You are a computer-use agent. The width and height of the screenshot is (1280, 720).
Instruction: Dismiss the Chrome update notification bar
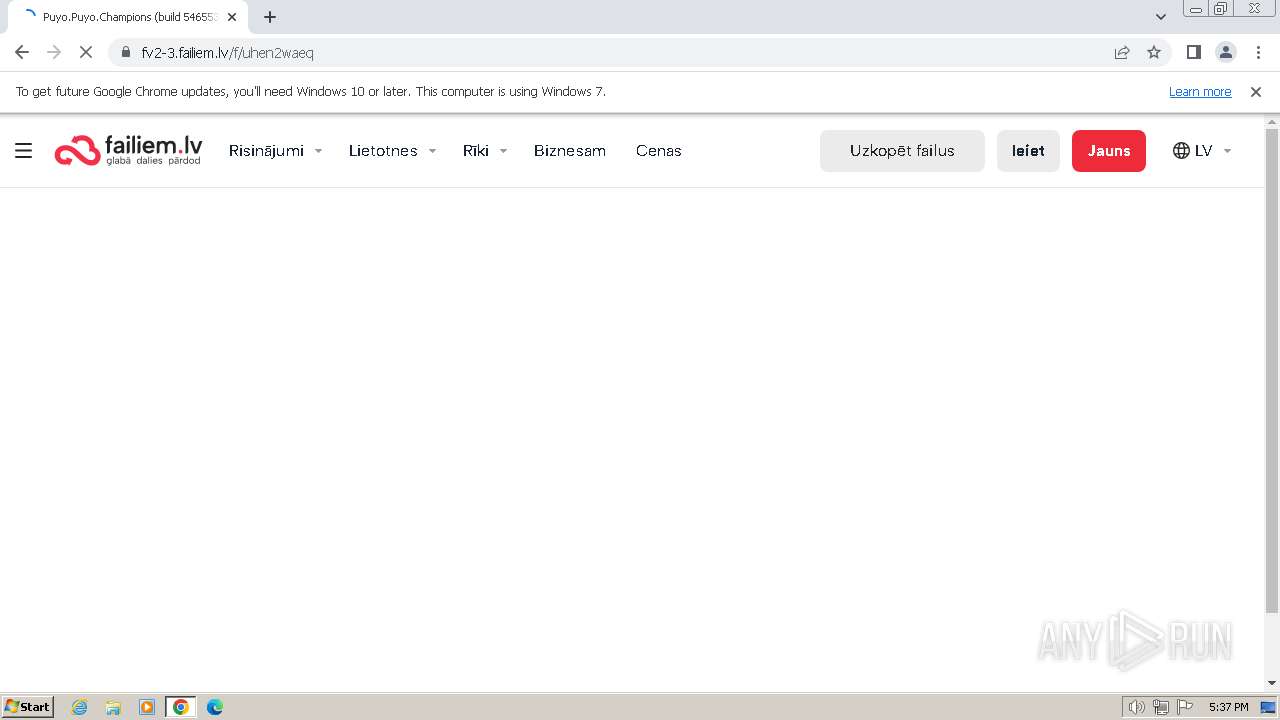(x=1256, y=91)
